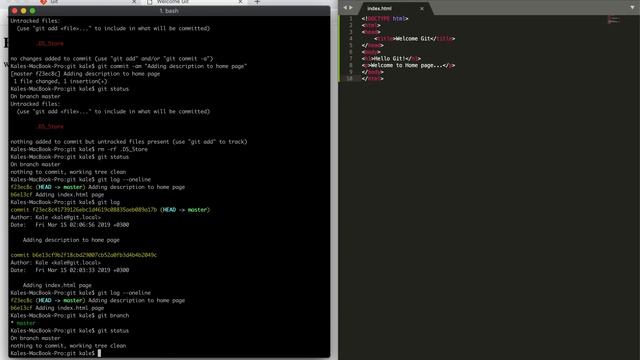
Task: Click the green zoom button of bash window
Action: [x=33, y=11]
